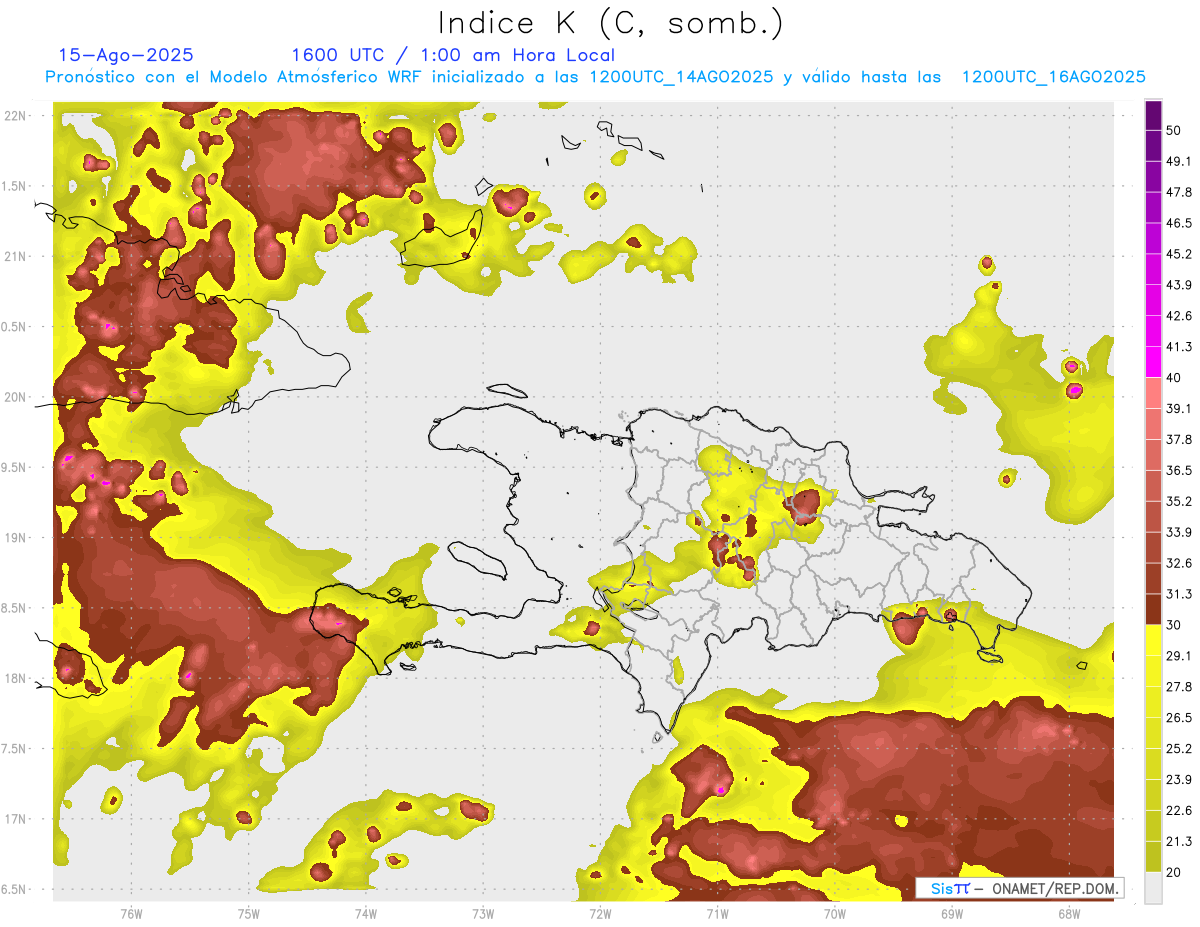Click the colorbar value "40"
The width and height of the screenshot is (1200, 927).
(1174, 378)
